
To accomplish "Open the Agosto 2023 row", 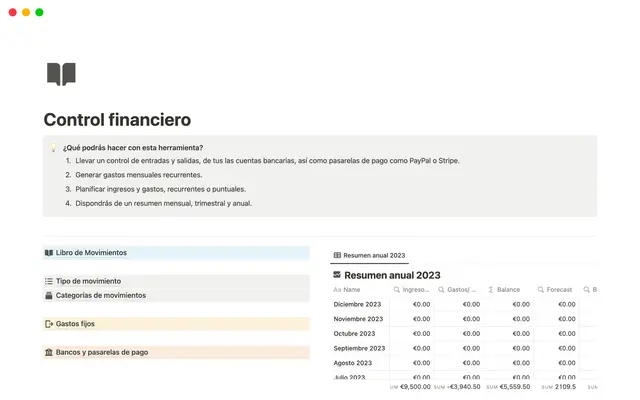I will click(353, 363).
